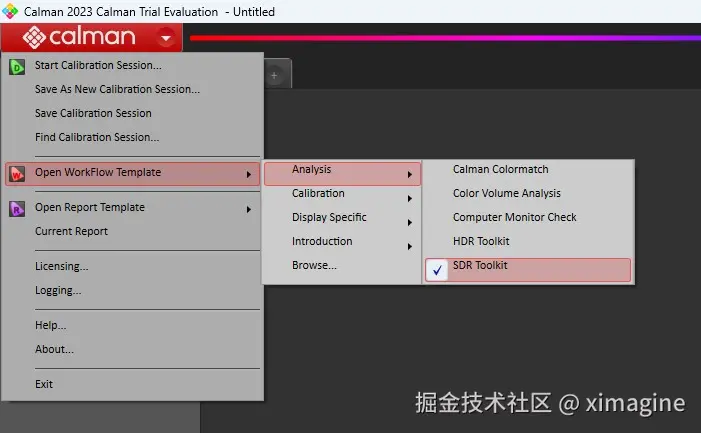
Task: Click the Calman app icon in title bar
Action: (10, 11)
